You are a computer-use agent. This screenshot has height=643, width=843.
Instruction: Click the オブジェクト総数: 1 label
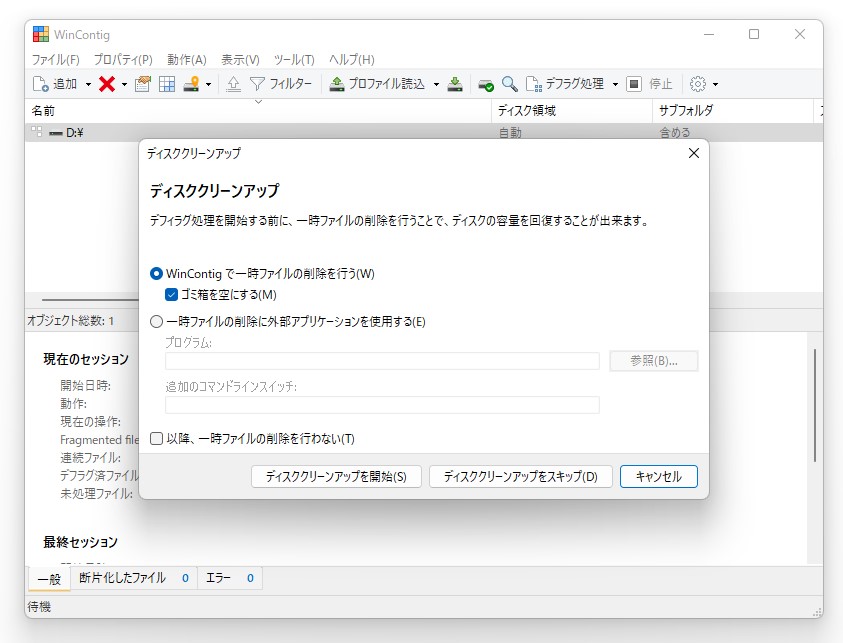(x=70, y=321)
